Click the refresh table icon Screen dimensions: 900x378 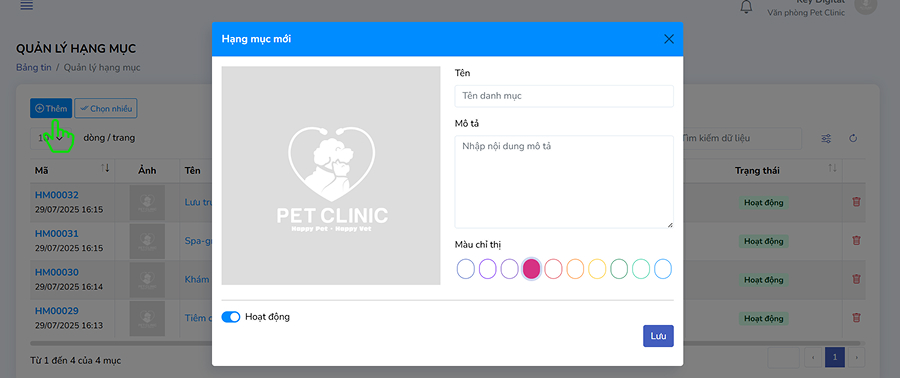(x=853, y=138)
